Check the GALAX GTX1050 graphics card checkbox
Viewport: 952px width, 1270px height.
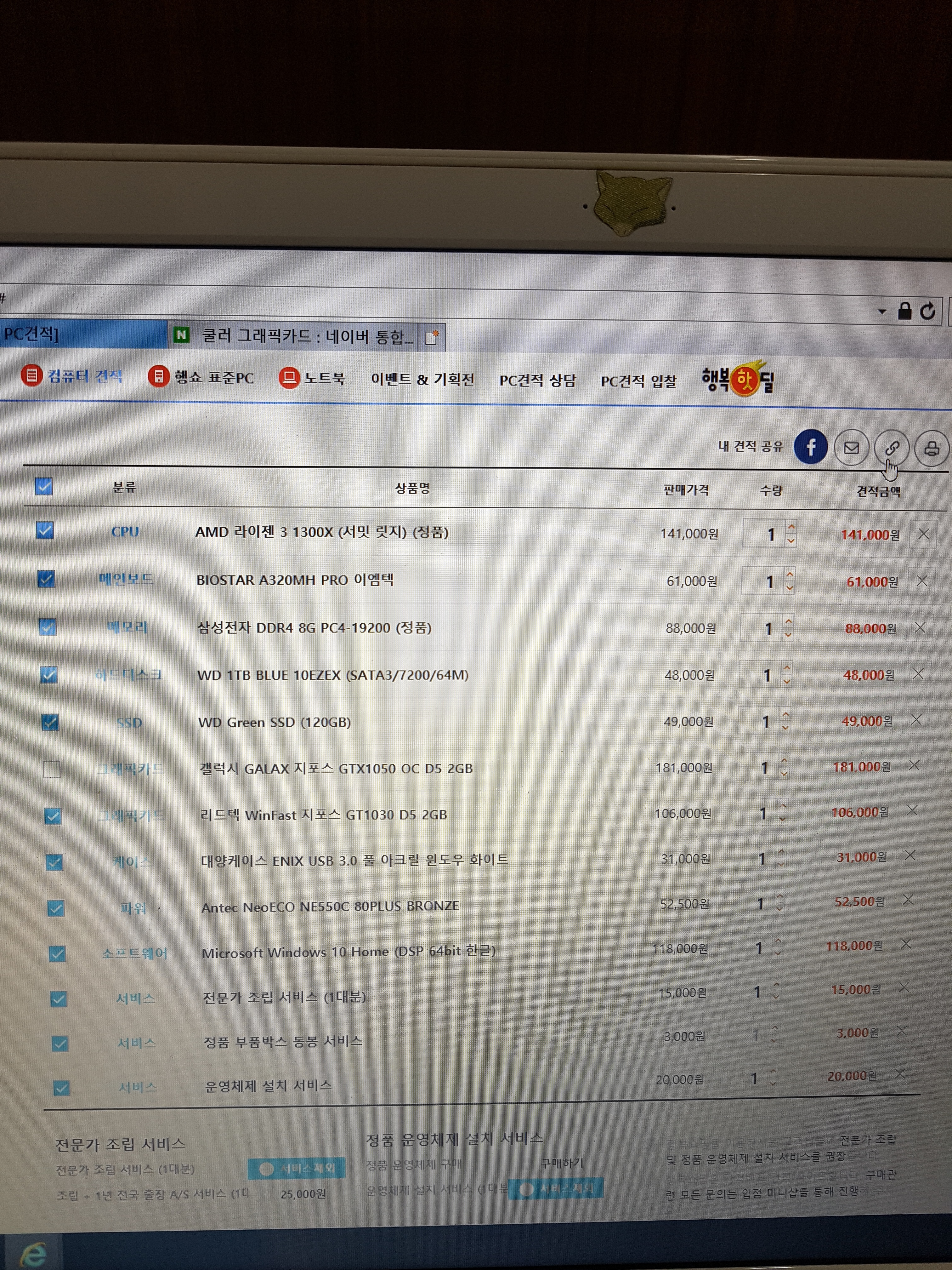(52, 769)
